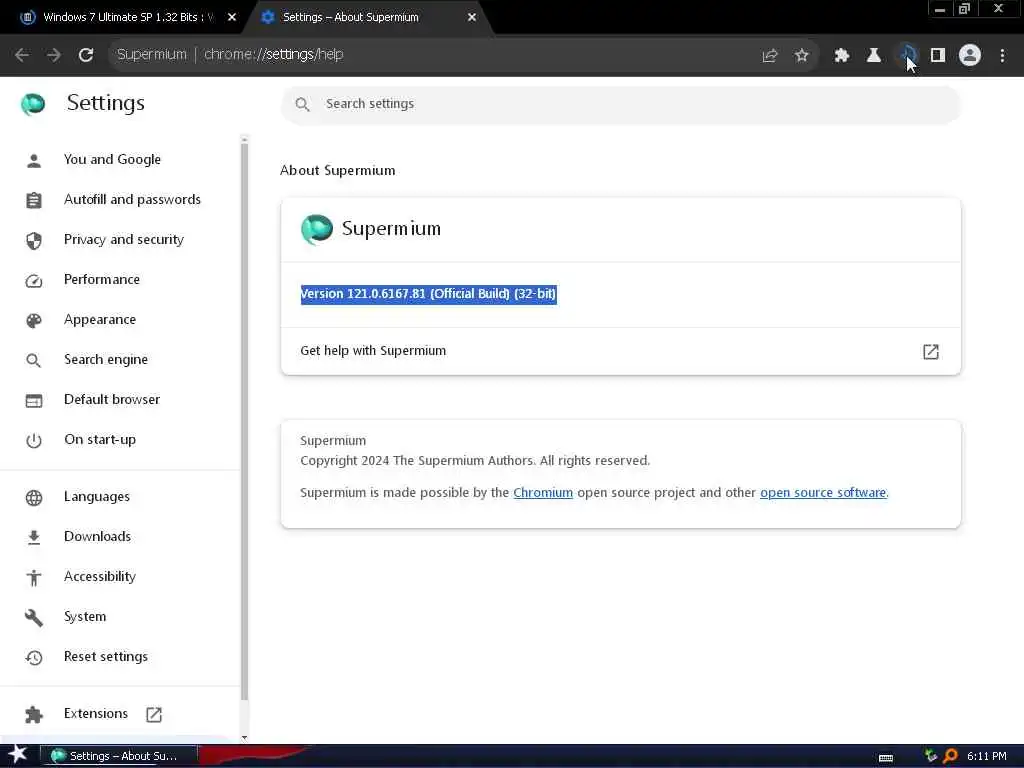Click the orange magnifier tray icon
This screenshot has width=1024, height=768.
coord(951,756)
